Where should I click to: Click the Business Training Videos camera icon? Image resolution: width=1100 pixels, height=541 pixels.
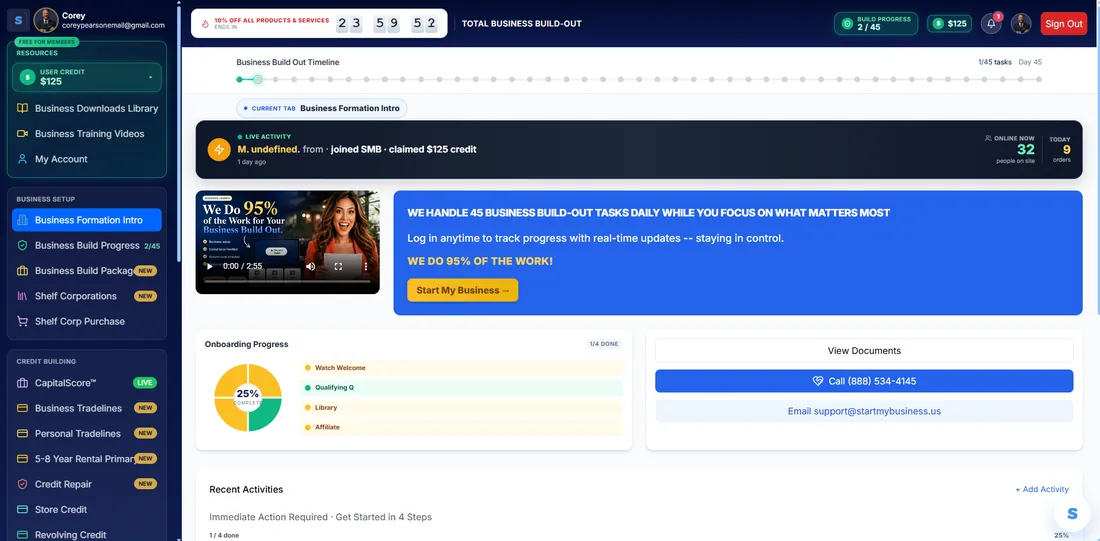(22, 134)
